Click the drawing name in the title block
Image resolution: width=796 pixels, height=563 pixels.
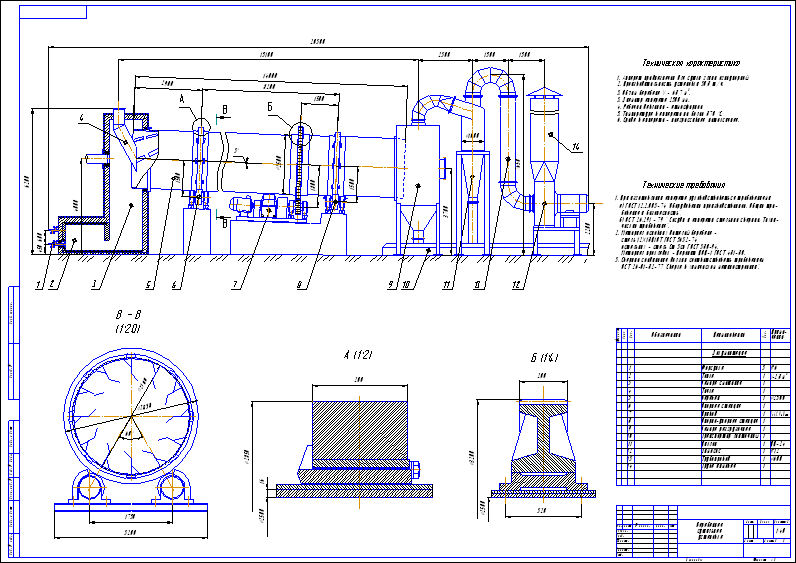[x=710, y=530]
